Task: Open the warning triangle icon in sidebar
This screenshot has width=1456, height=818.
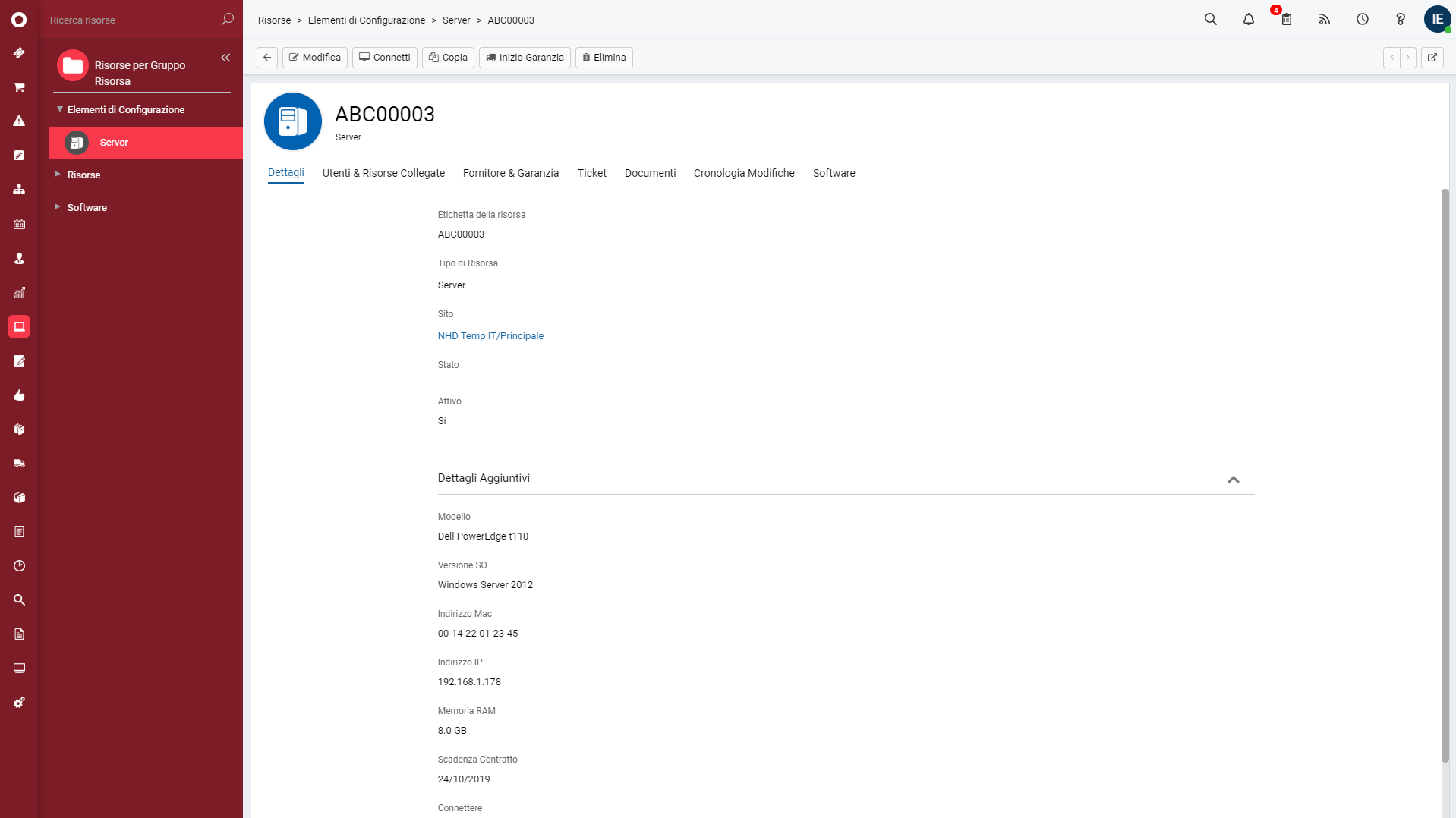Action: pyautogui.click(x=19, y=121)
